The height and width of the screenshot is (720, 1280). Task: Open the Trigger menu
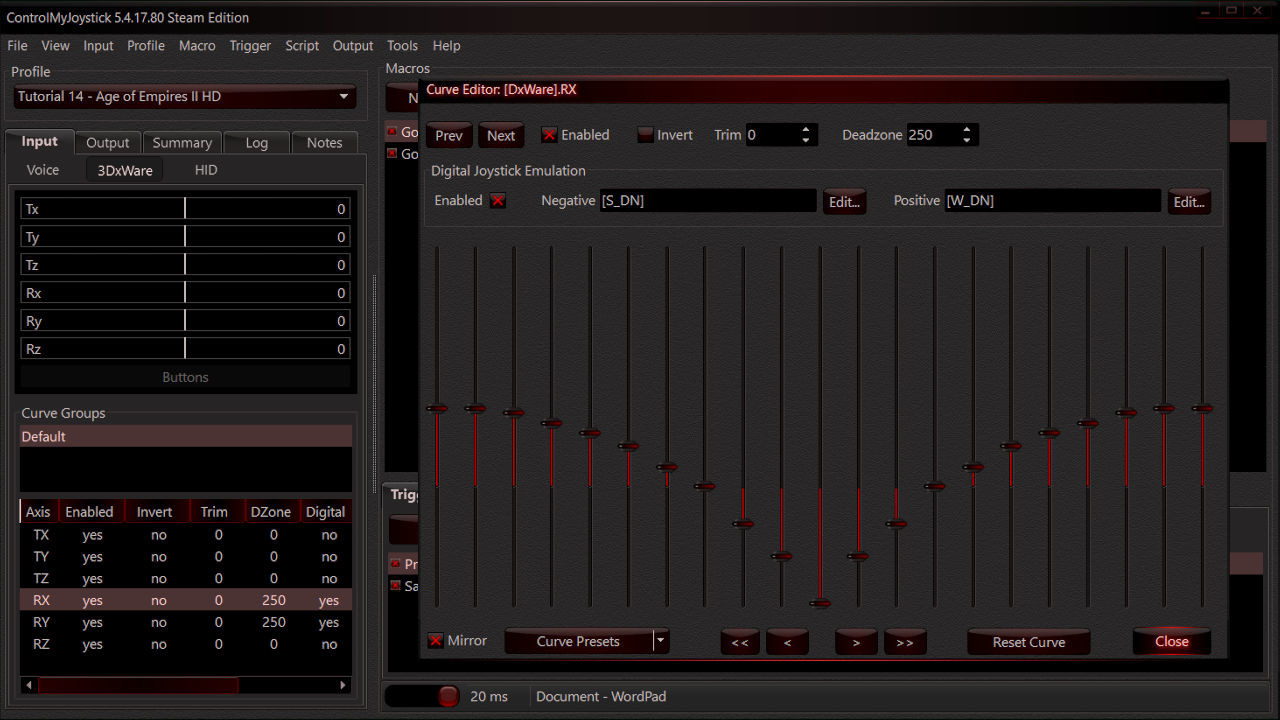tap(250, 46)
